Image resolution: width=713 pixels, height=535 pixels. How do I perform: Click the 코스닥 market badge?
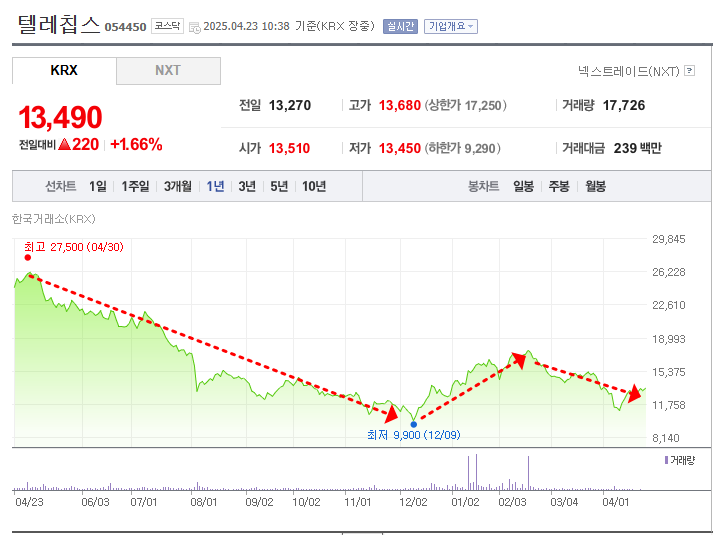[x=167, y=26]
